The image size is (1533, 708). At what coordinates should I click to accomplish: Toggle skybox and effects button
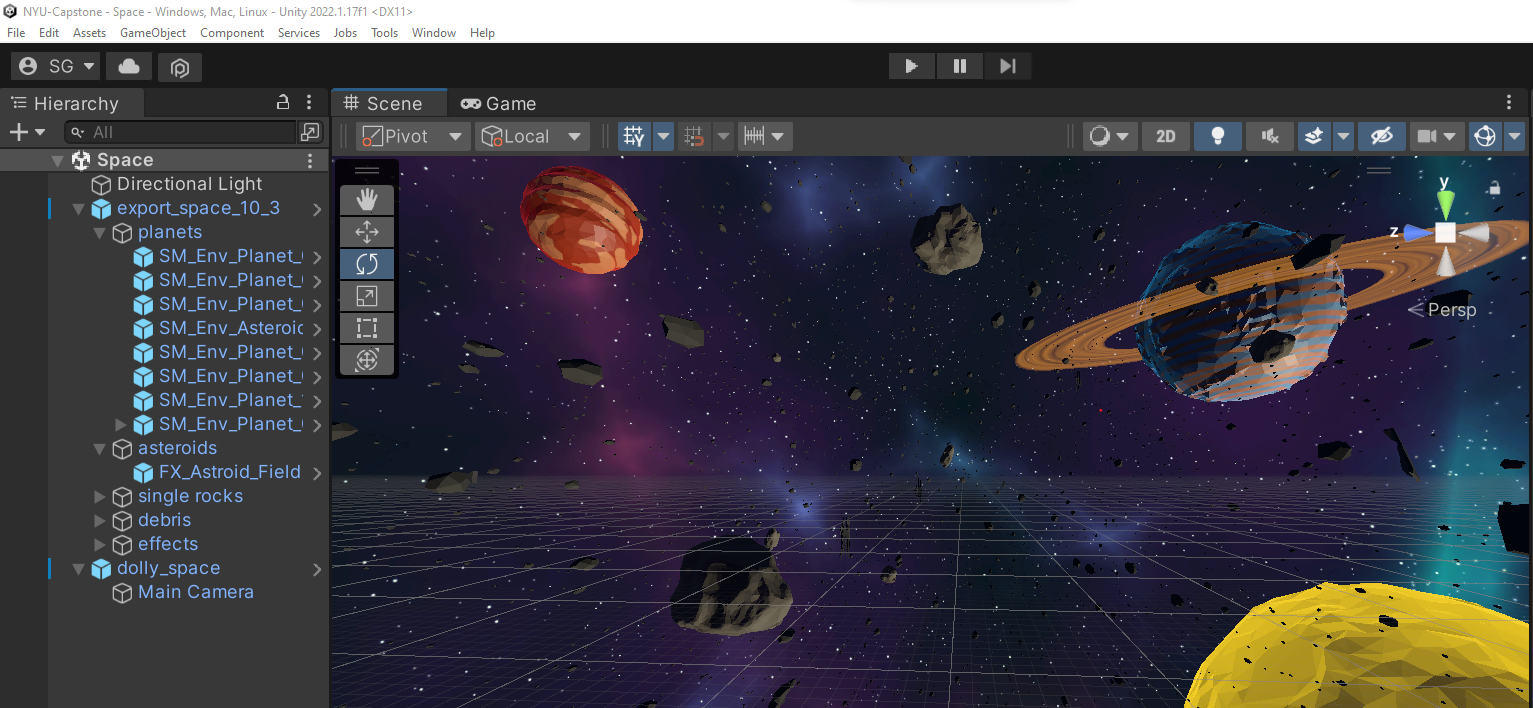(1315, 136)
